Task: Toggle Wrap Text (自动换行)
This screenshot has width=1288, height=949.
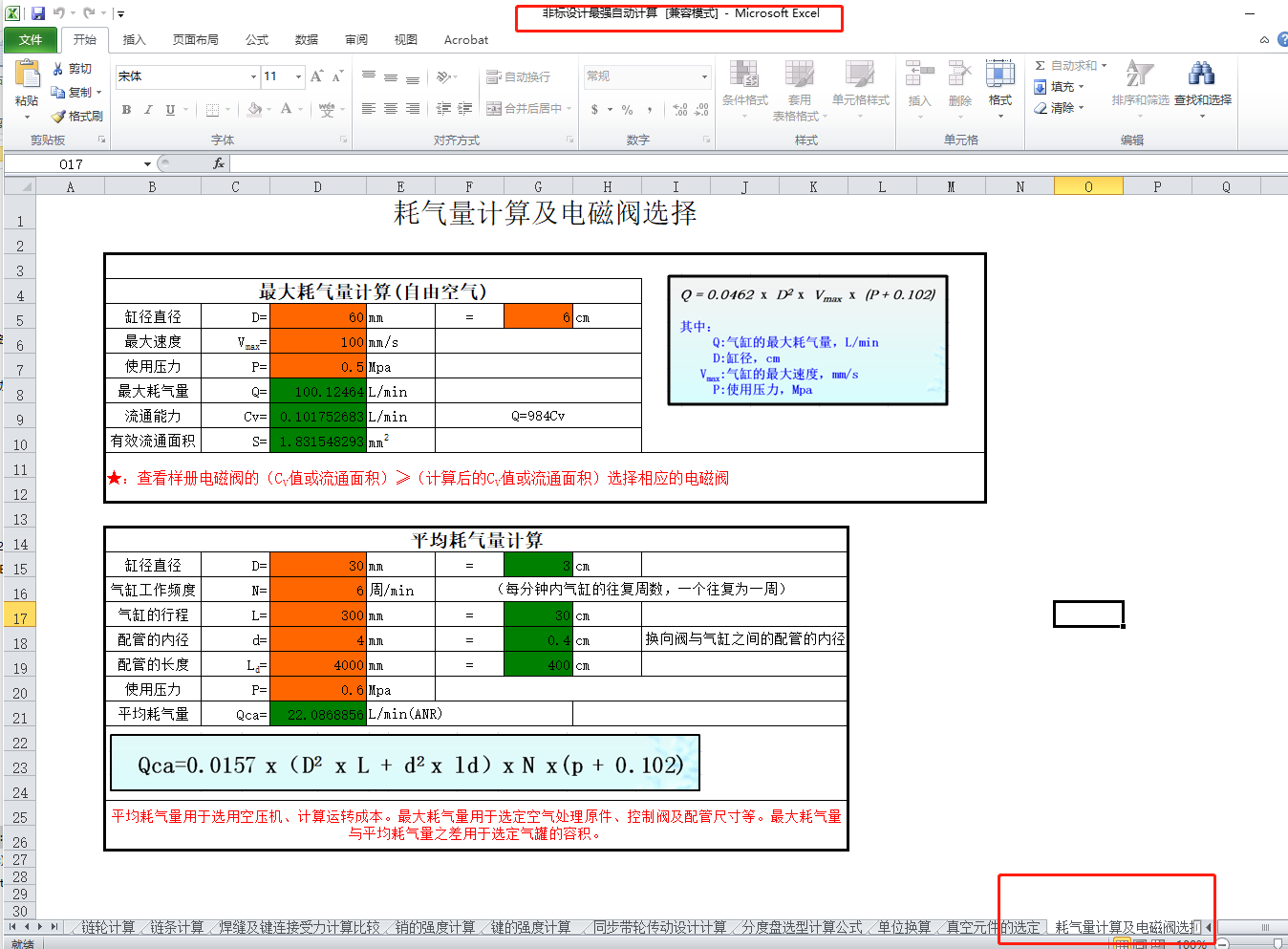Action: (519, 76)
